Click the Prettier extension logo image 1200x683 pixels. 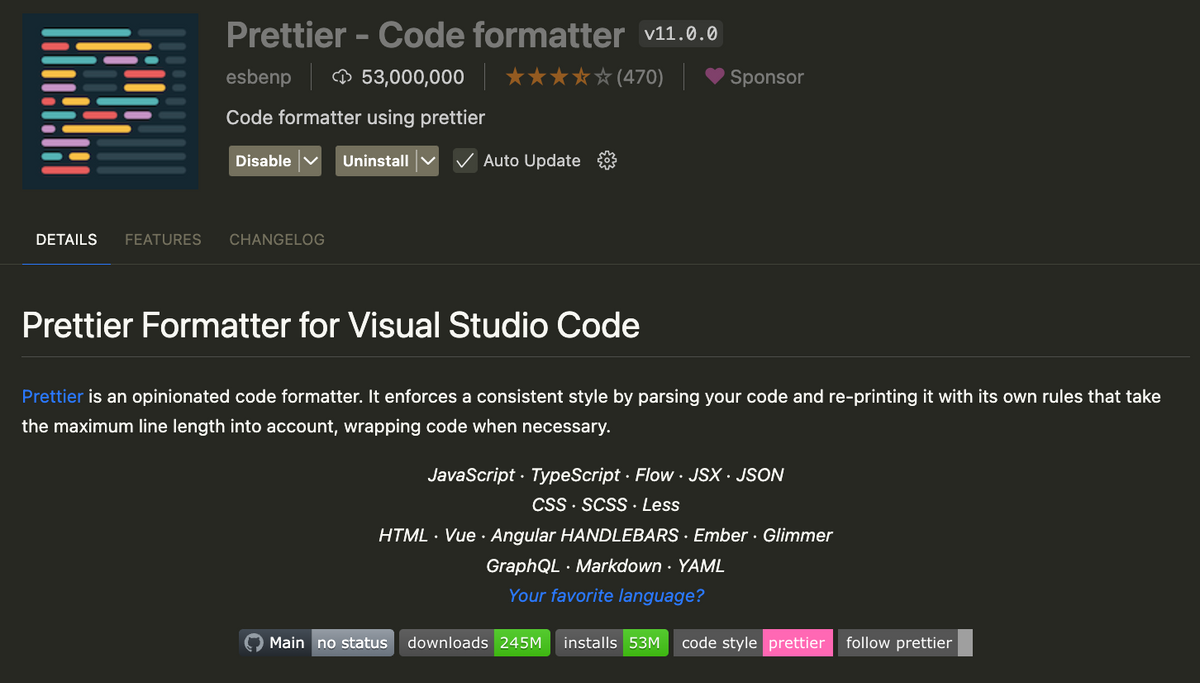(110, 102)
